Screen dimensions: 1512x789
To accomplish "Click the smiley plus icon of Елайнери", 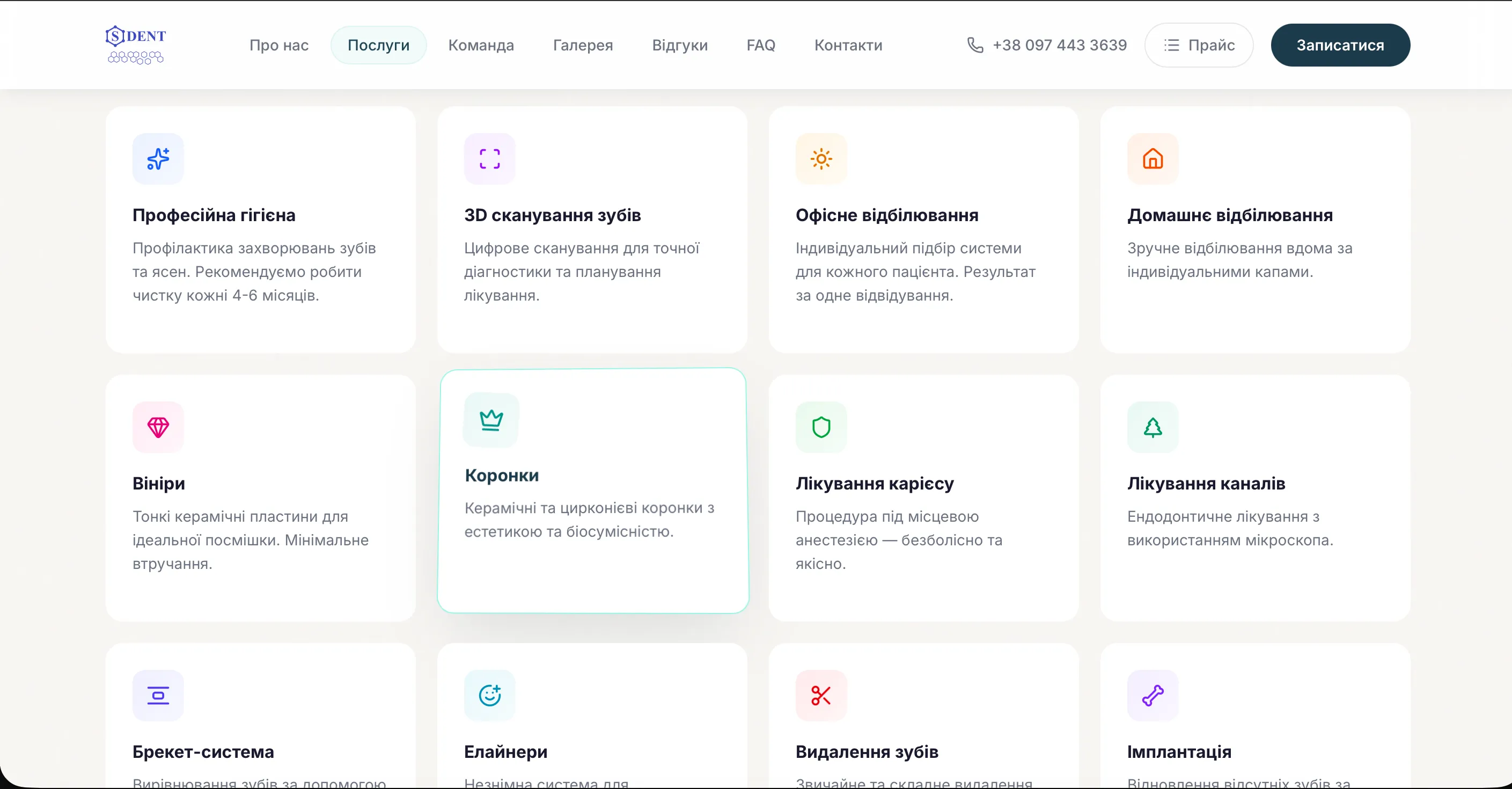I will click(x=489, y=695).
